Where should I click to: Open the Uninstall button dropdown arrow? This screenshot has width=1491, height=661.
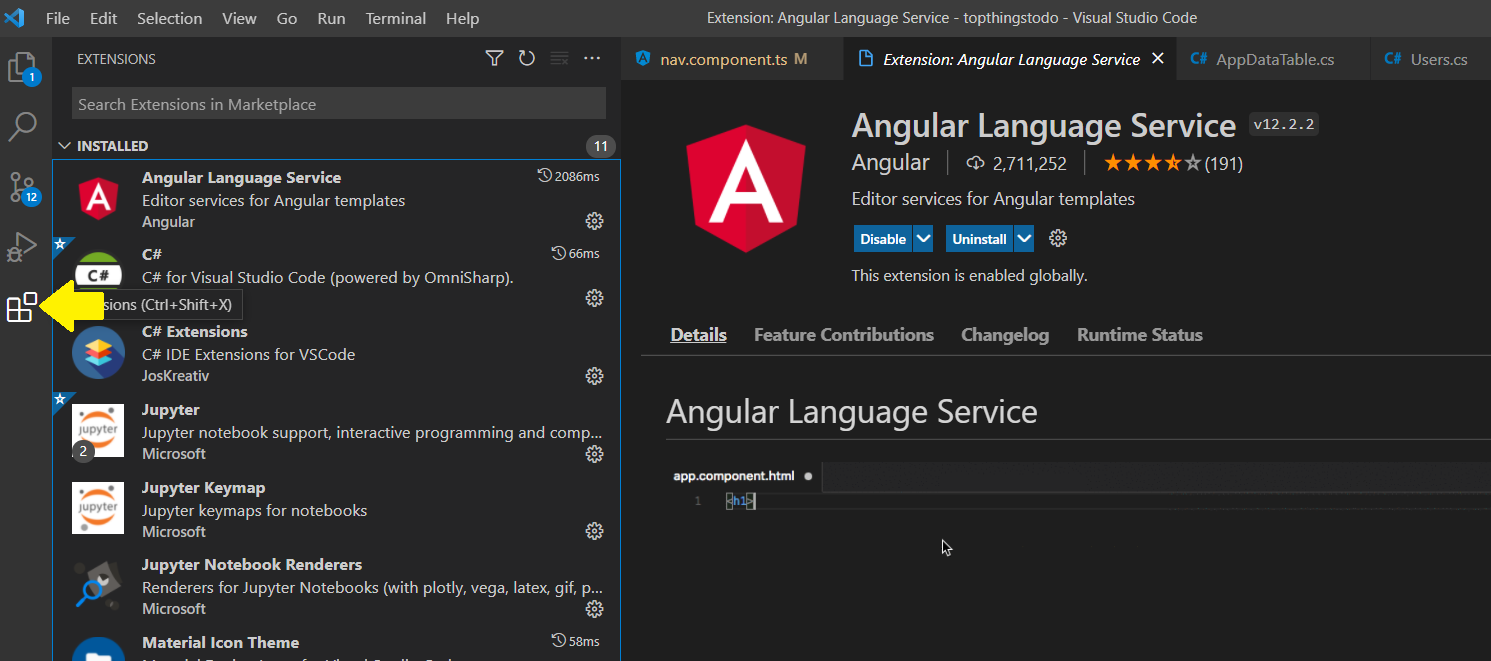pos(1024,239)
